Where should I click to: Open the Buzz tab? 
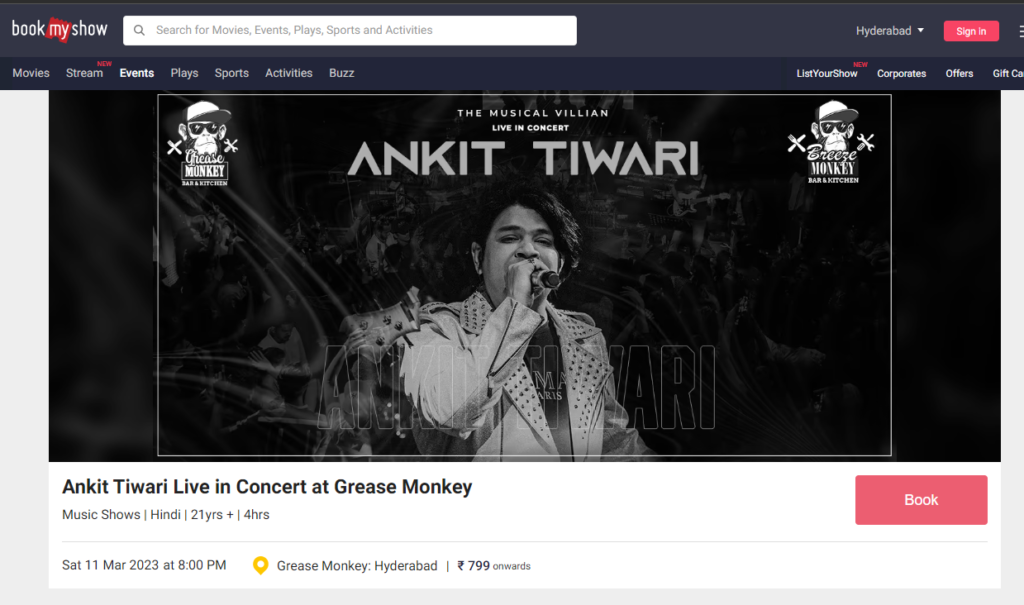[342, 73]
